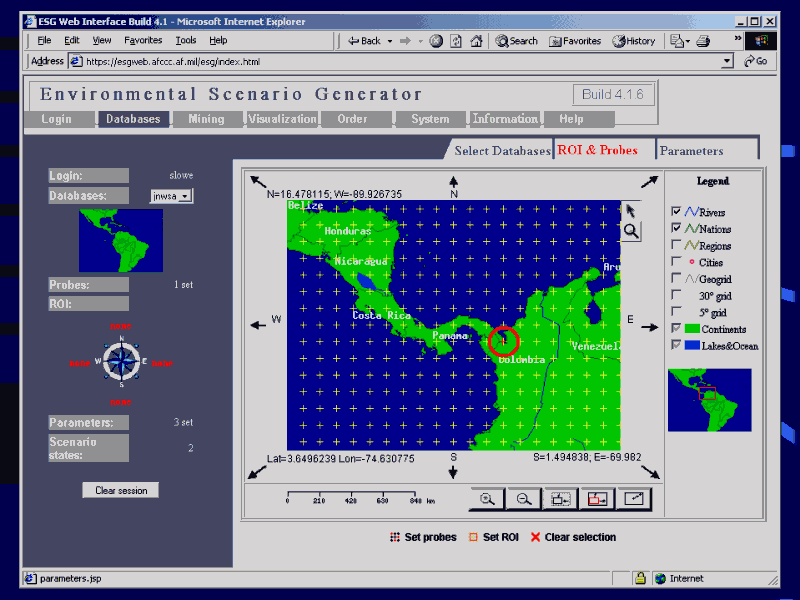The width and height of the screenshot is (800, 600).
Task: Pan the map northeast with arrow
Action: [x=649, y=181]
